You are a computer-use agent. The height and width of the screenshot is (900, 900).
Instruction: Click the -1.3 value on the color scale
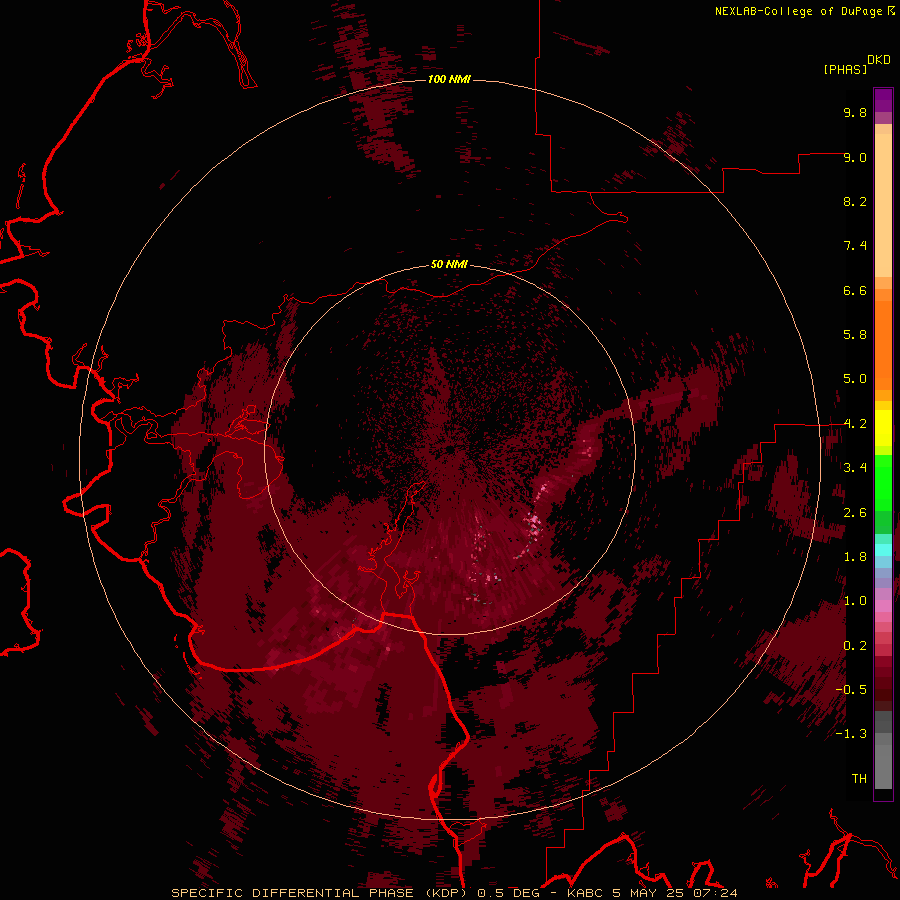click(x=851, y=734)
